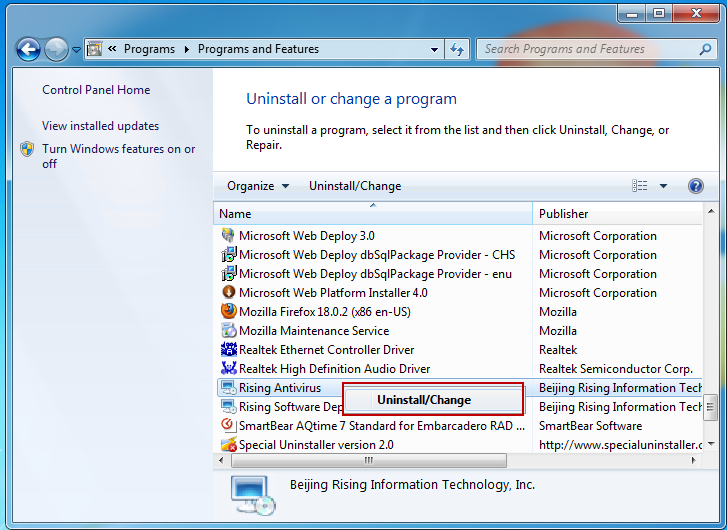This screenshot has width=727, height=530.
Task: Select Realtek High Definition Audio Driver
Action: [x=334, y=369]
